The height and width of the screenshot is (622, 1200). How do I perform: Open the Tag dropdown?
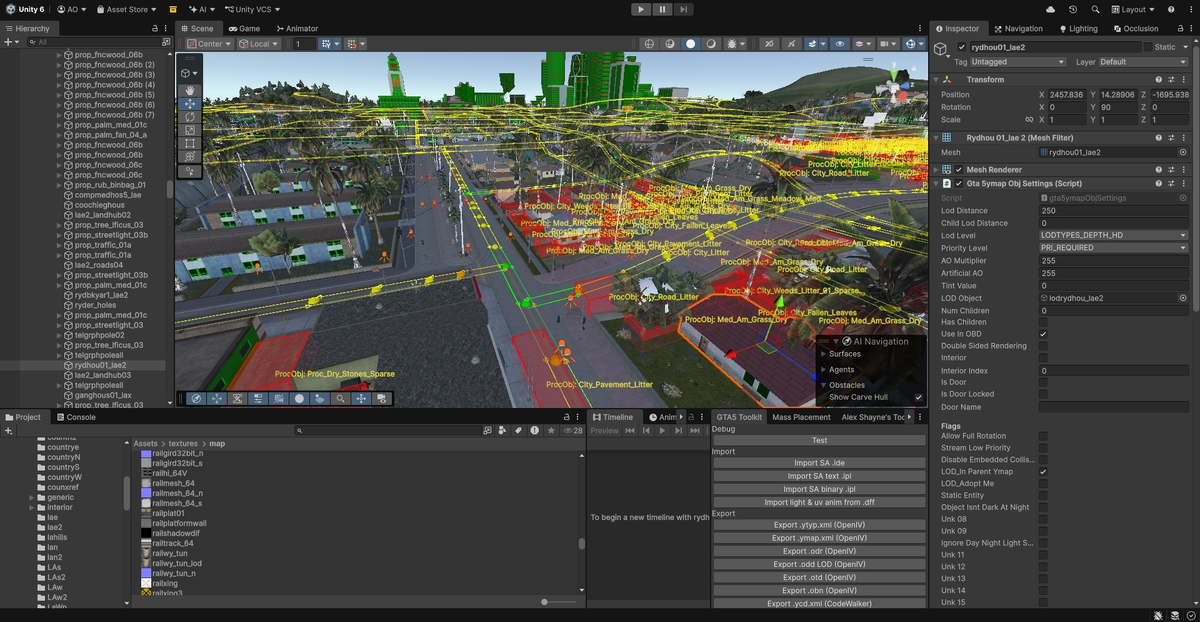coord(1019,62)
